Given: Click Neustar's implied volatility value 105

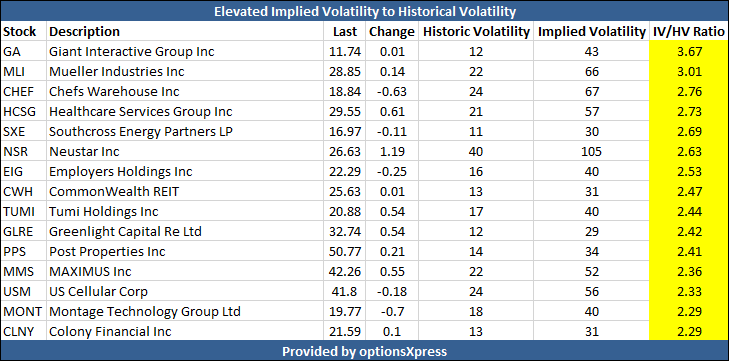Looking at the screenshot, I should tap(591, 151).
